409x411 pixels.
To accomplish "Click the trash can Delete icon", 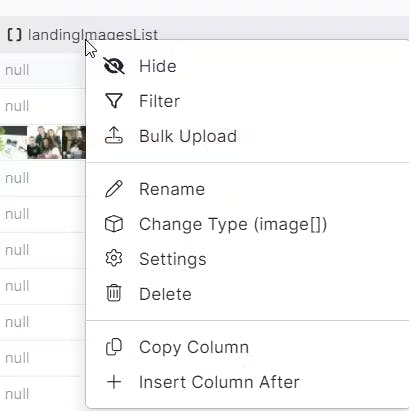I will point(114,293).
